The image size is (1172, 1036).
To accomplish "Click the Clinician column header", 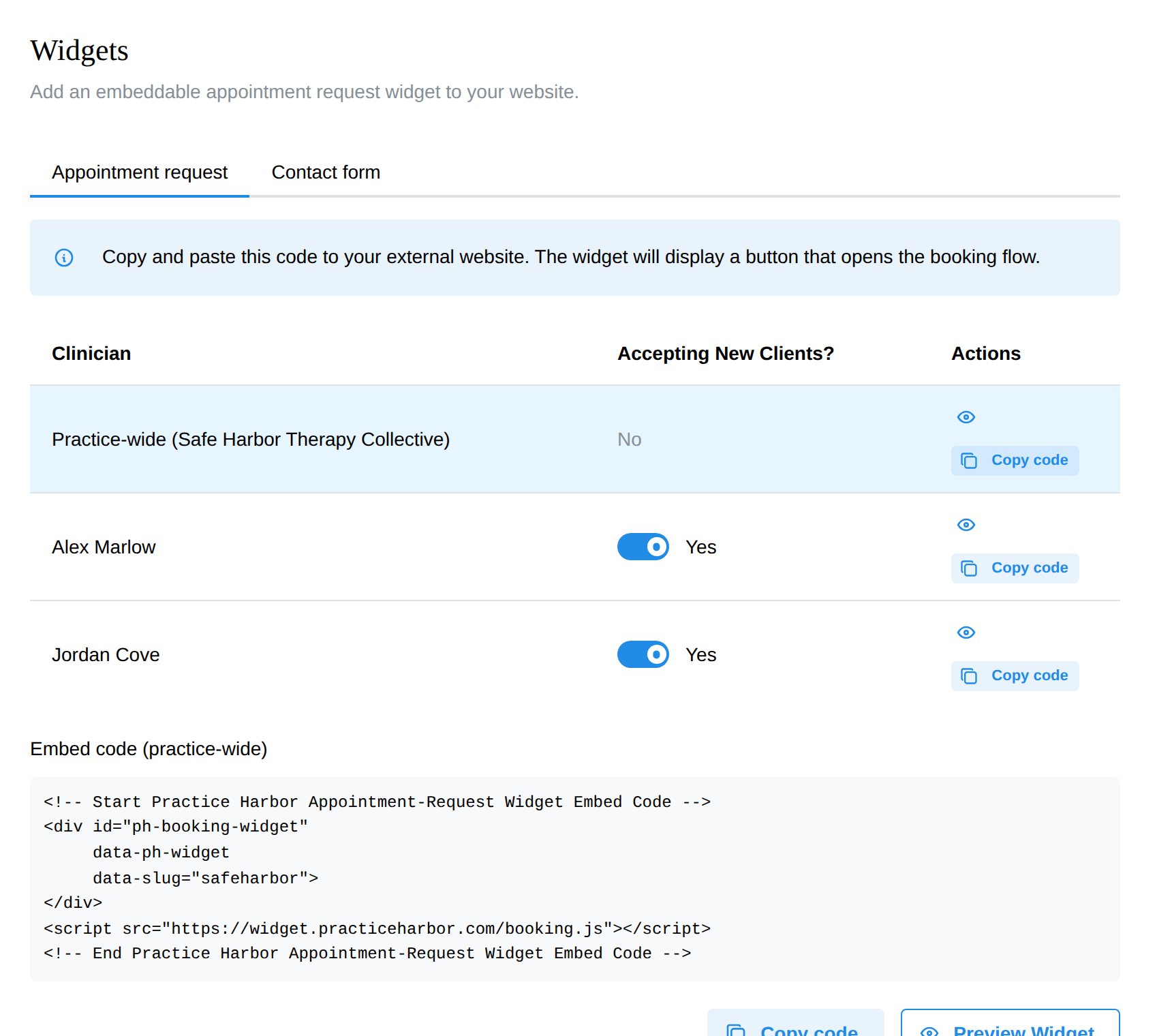I will pyautogui.click(x=91, y=354).
